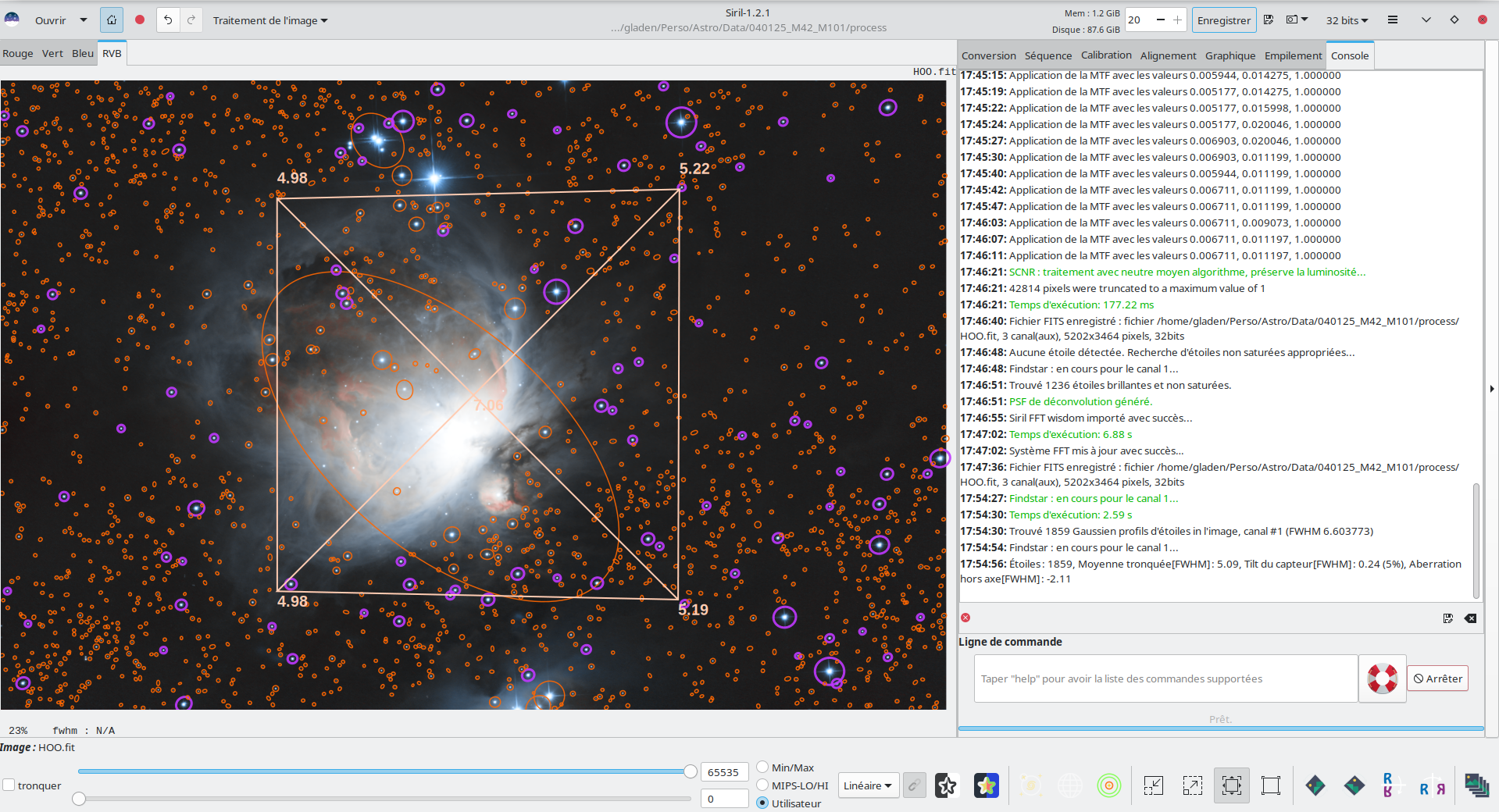Screen dimensions: 1499x812
Task: Collapse the right panel side arrow
Action: coord(1492,388)
